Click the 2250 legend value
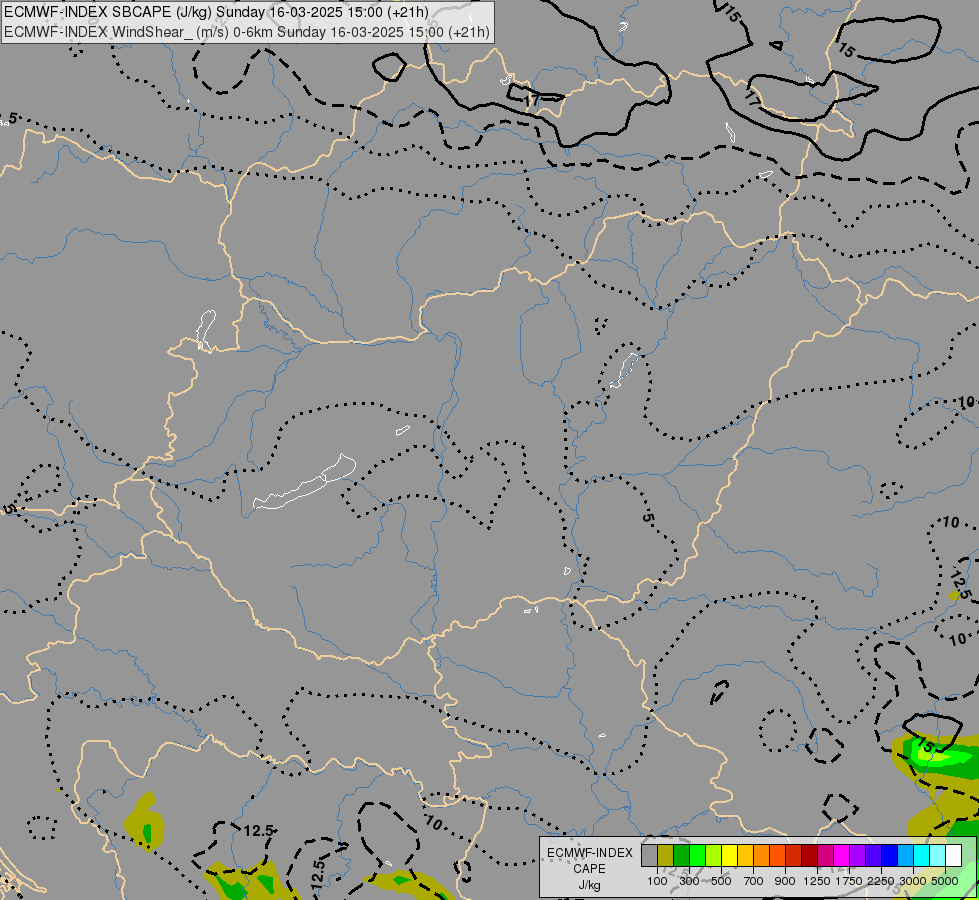The width and height of the screenshot is (979, 900). [x=881, y=881]
